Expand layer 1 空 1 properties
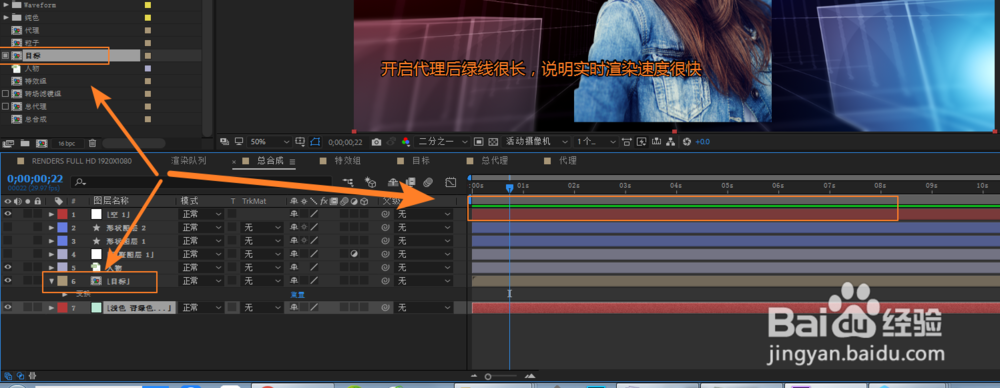The image size is (1000, 388). coord(51,214)
